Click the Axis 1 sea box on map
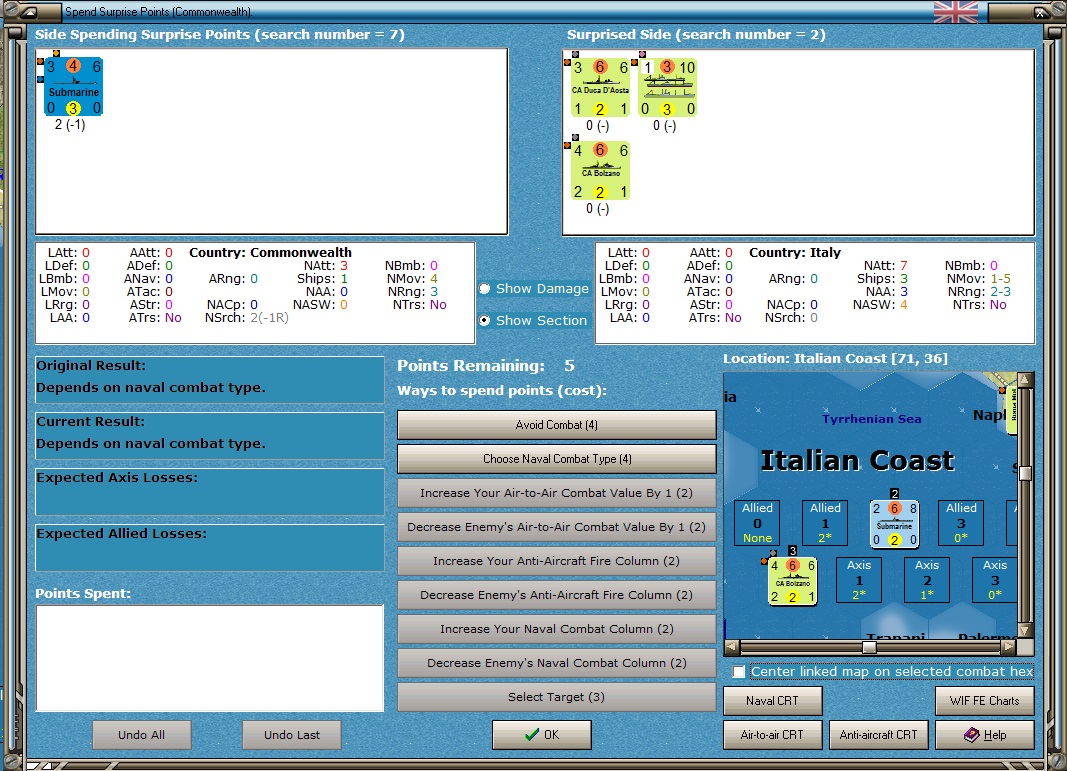 click(859, 580)
